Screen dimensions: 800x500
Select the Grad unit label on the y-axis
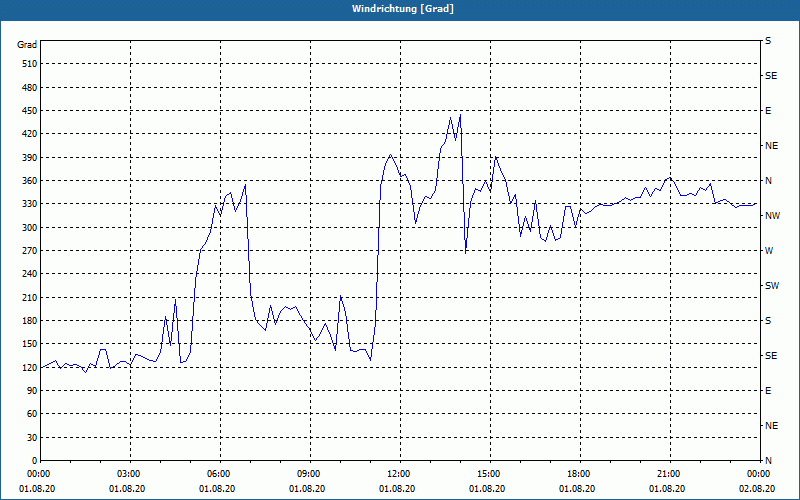pyautogui.click(x=27, y=45)
